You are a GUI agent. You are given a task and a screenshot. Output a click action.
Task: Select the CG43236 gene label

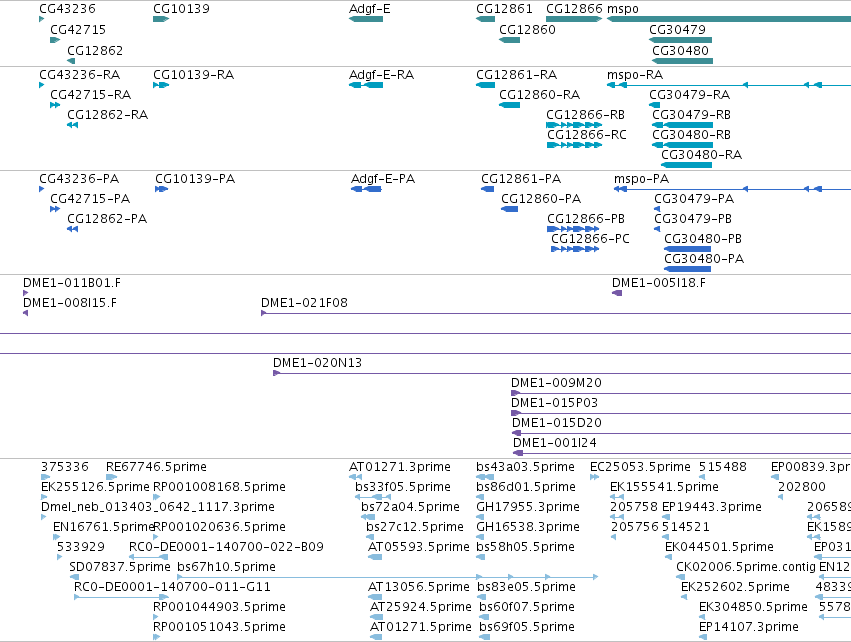[67, 9]
